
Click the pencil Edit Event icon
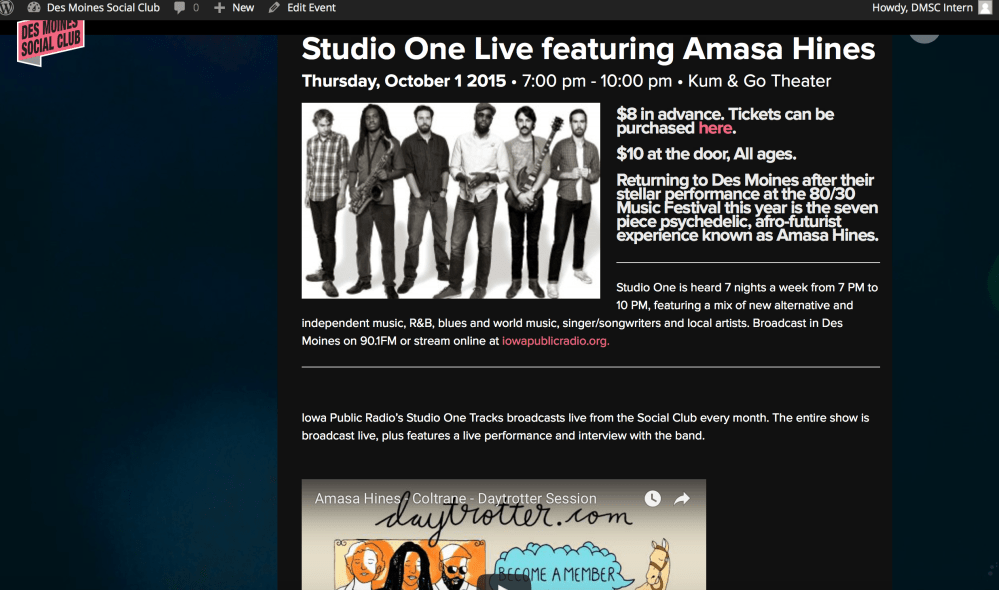point(274,8)
